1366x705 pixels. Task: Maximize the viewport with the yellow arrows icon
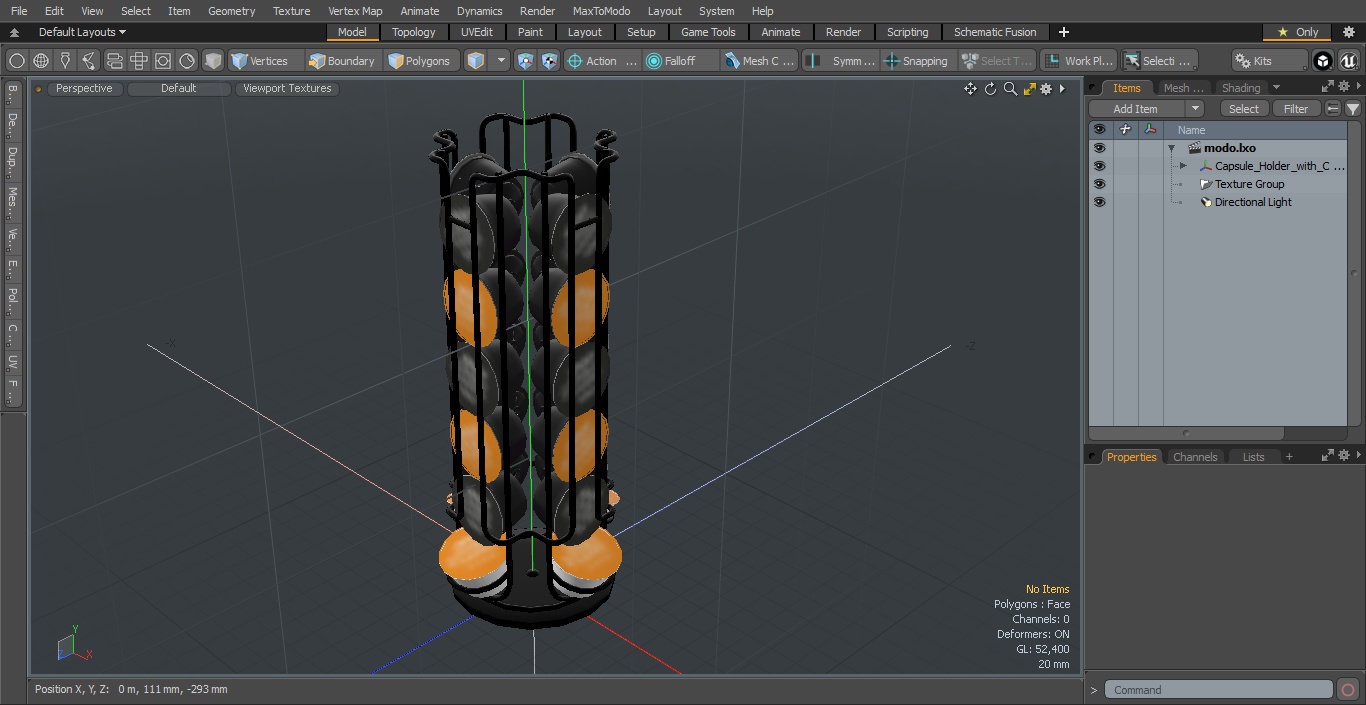pos(1029,89)
